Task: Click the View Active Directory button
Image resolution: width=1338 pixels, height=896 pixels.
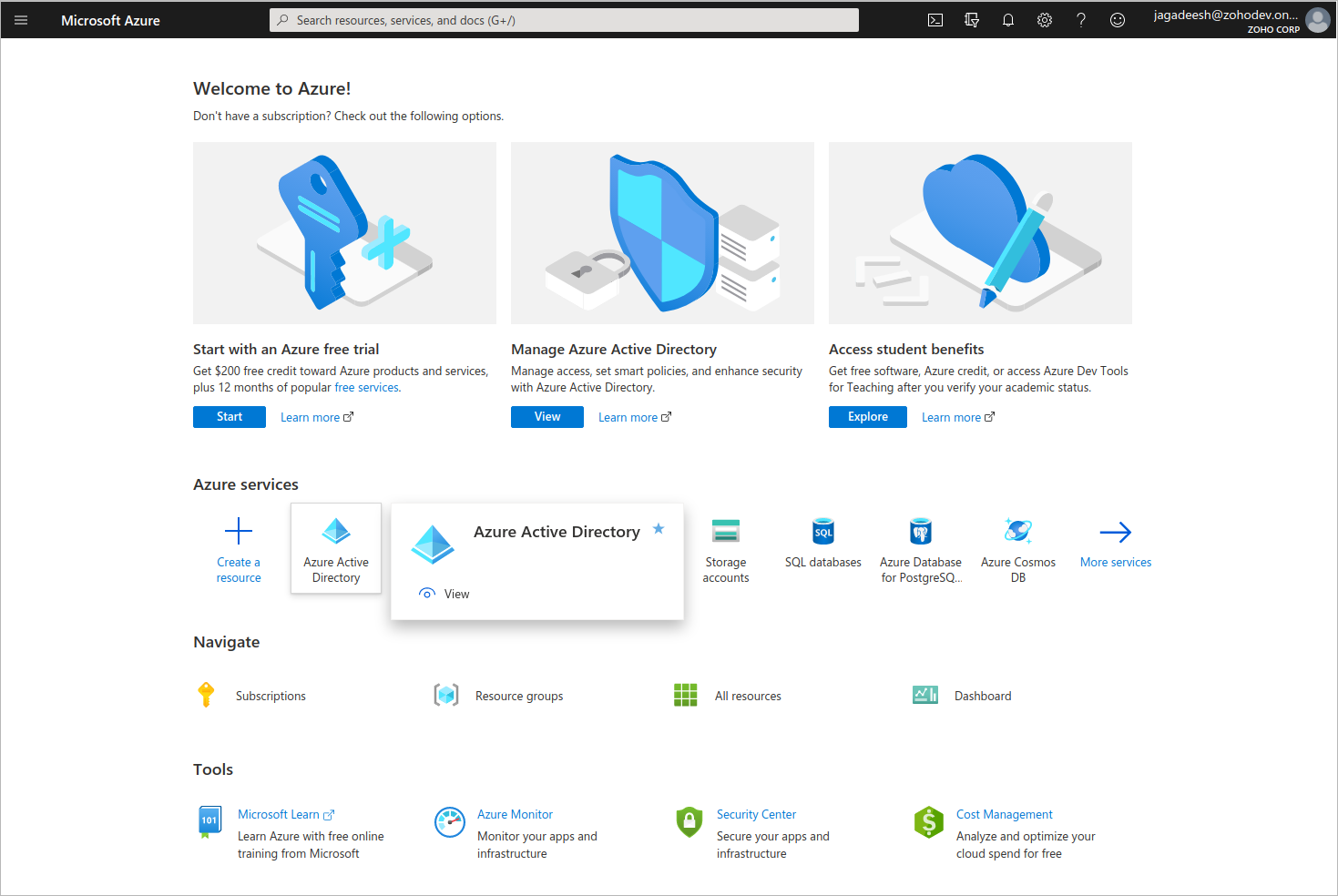Action: (547, 417)
